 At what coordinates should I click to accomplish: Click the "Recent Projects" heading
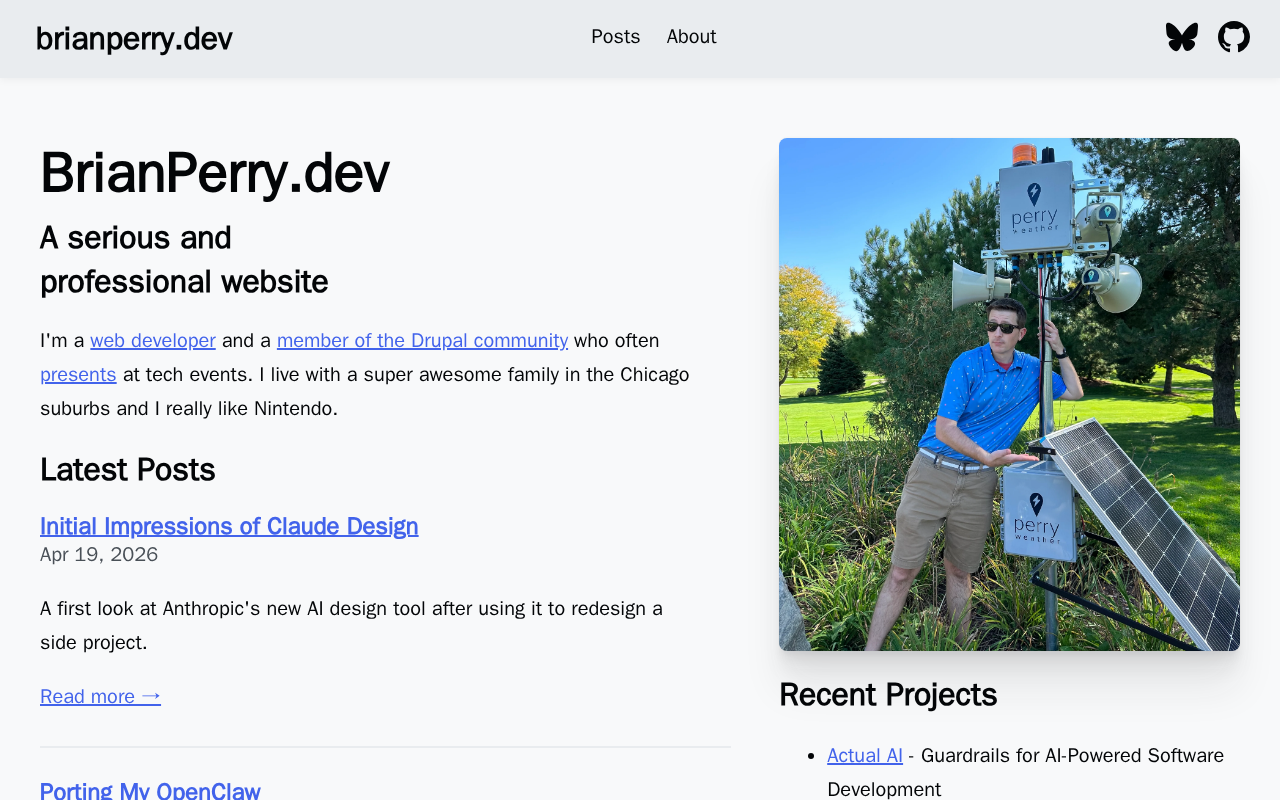pos(887,695)
